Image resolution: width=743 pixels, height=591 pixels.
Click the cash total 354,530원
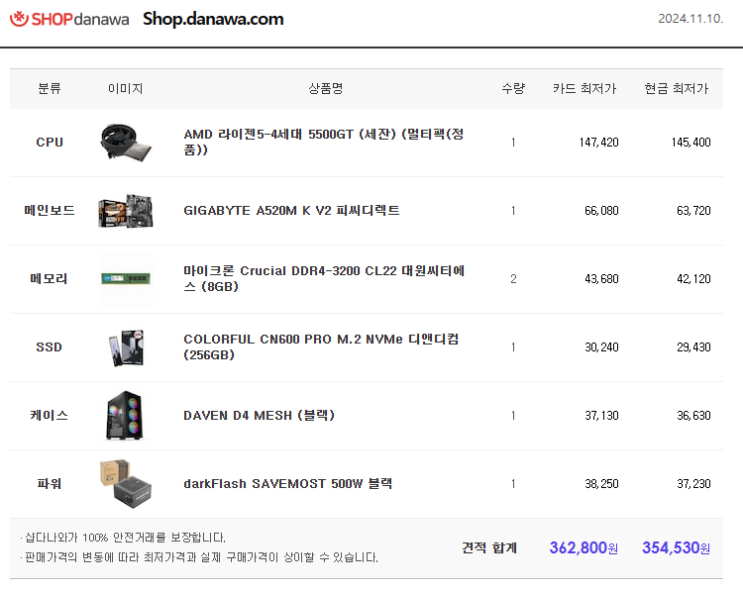676,548
